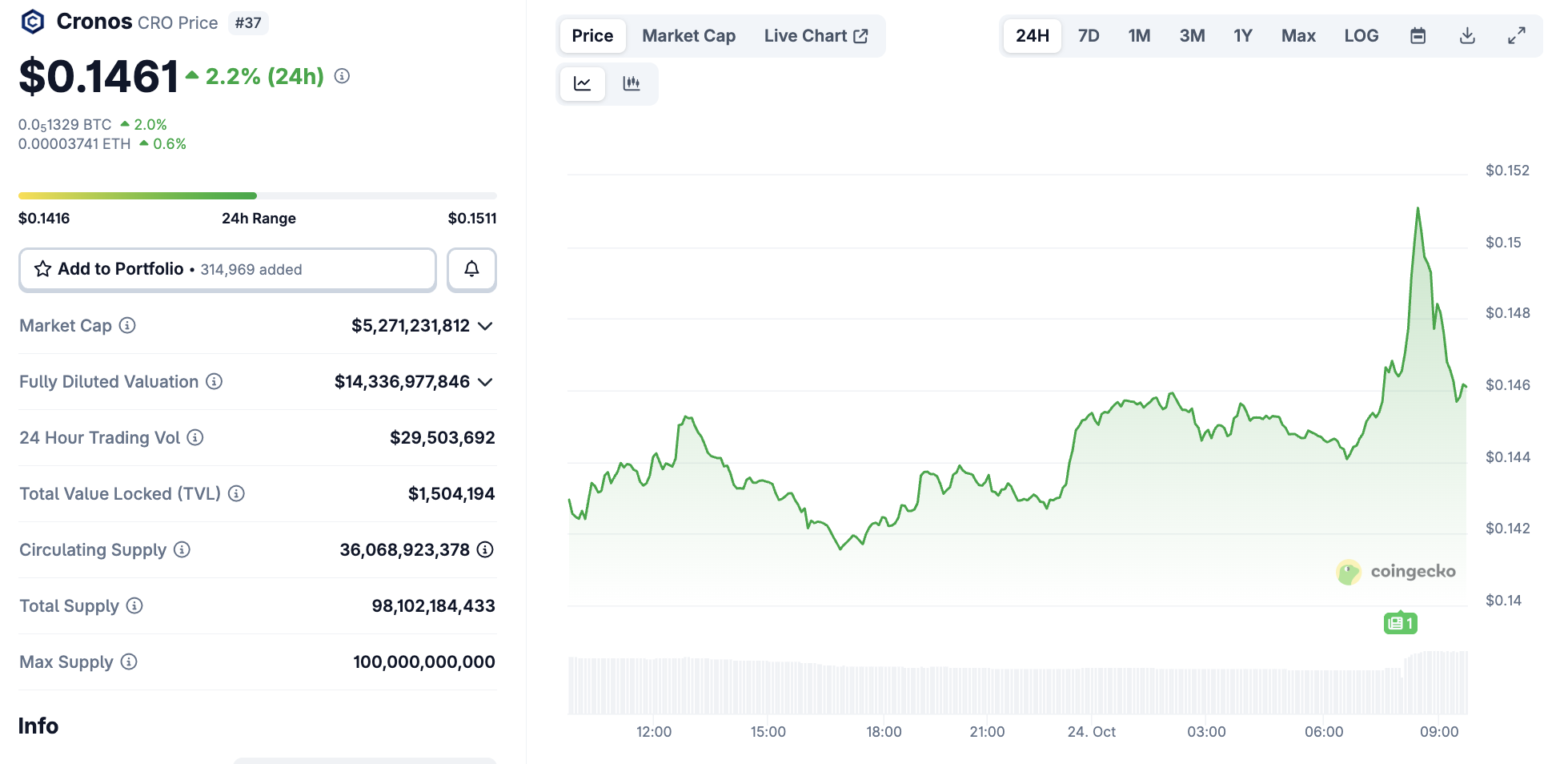Switch to the Market Cap tab
Viewport: 1568px width, 764px height.
688,35
